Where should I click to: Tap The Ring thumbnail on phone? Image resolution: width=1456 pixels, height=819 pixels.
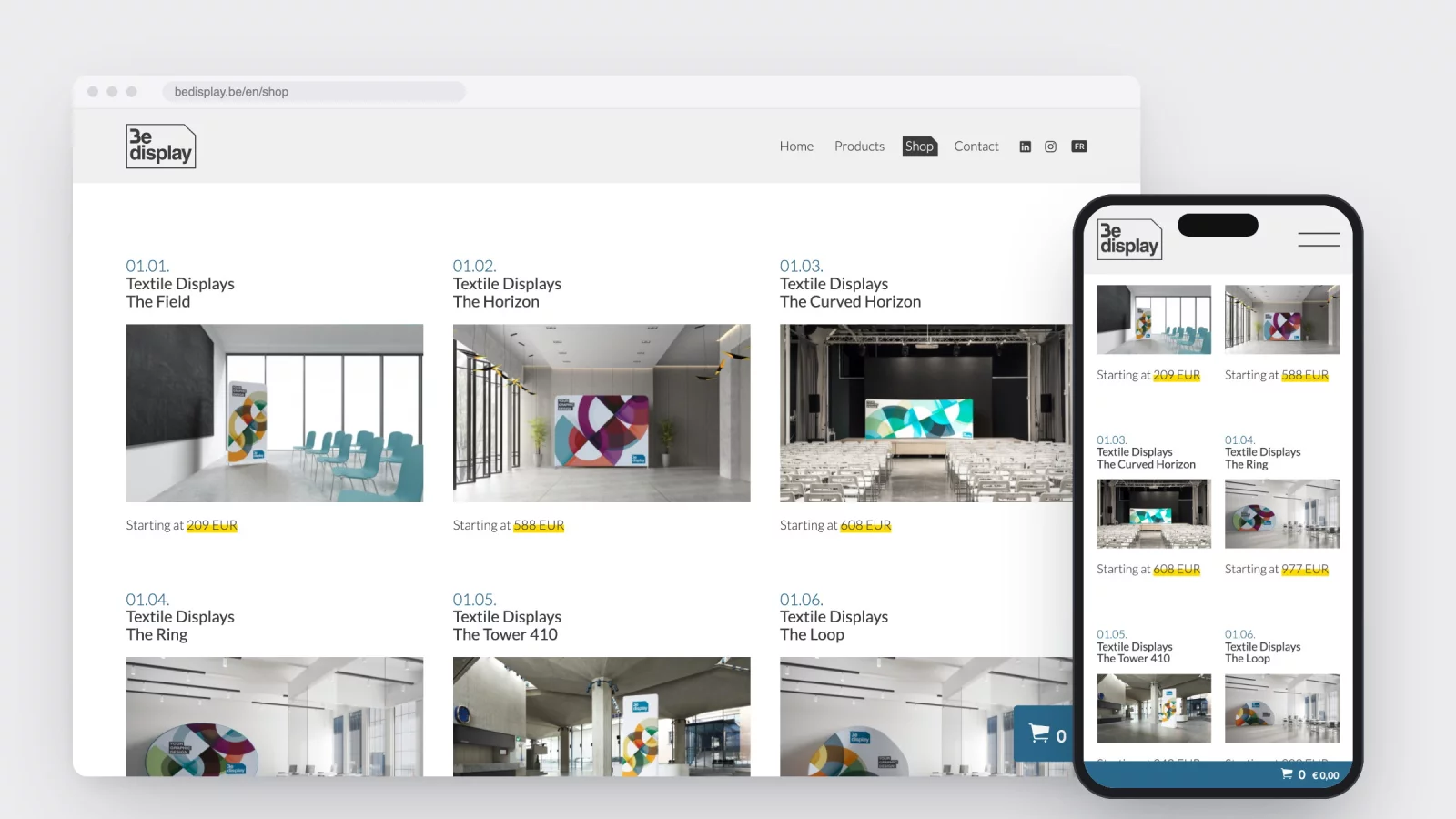click(1282, 514)
